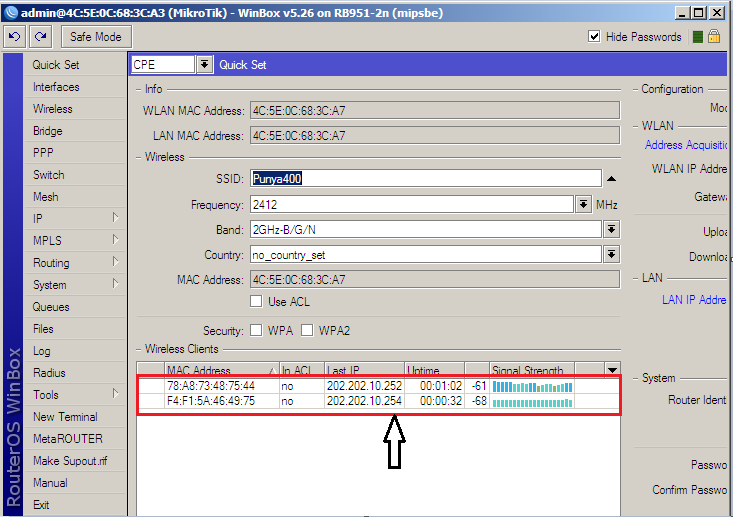Open the MetaROUTER menu
The height and width of the screenshot is (517, 733).
75,438
